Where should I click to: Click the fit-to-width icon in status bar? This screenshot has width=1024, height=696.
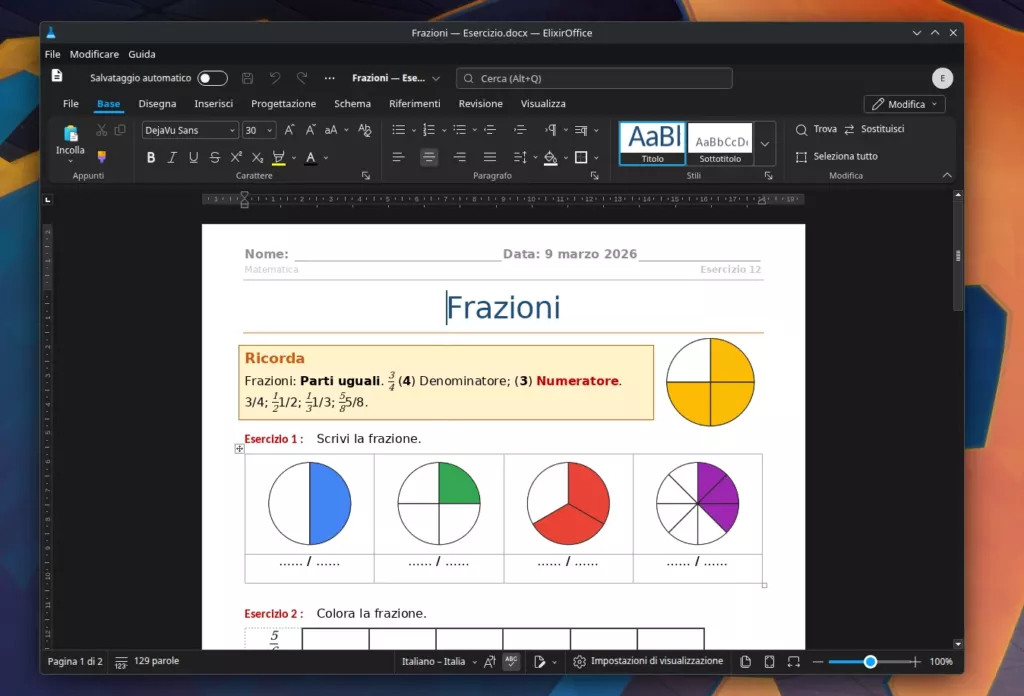pyautogui.click(x=793, y=662)
